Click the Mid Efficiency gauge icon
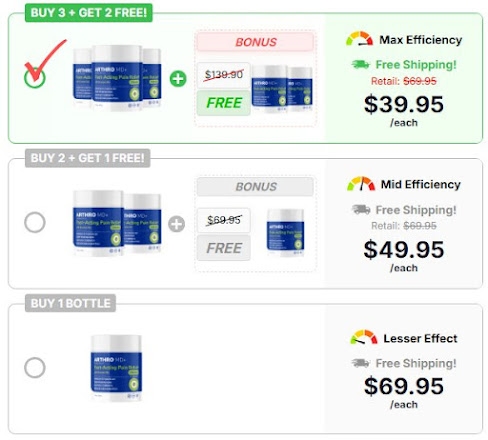The height and width of the screenshot is (440, 488). (x=361, y=184)
